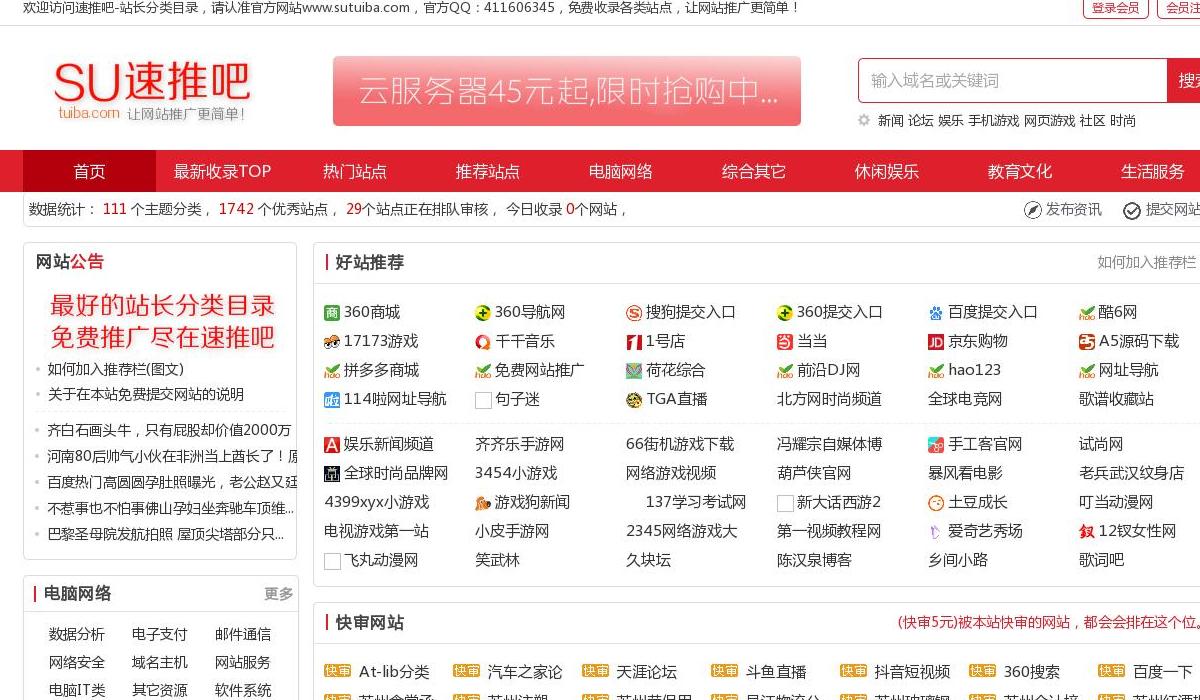Open the 巴黎圣母院发航拍照 news headline
The image size is (1200, 700).
point(166,534)
